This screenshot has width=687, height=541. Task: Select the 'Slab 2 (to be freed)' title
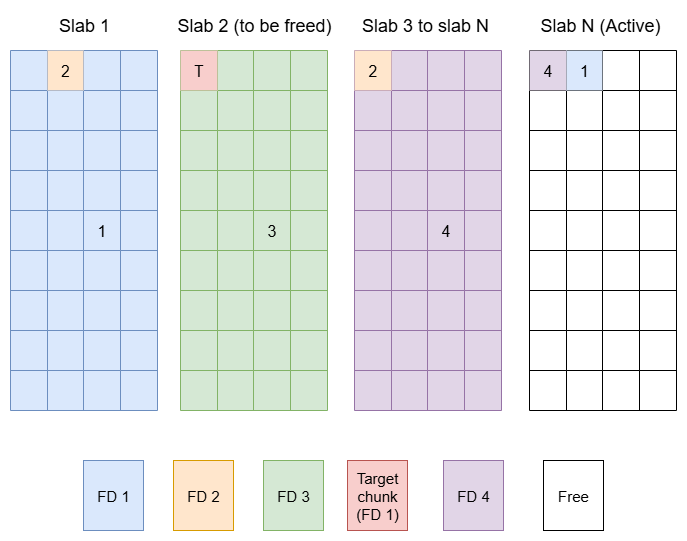[254, 26]
